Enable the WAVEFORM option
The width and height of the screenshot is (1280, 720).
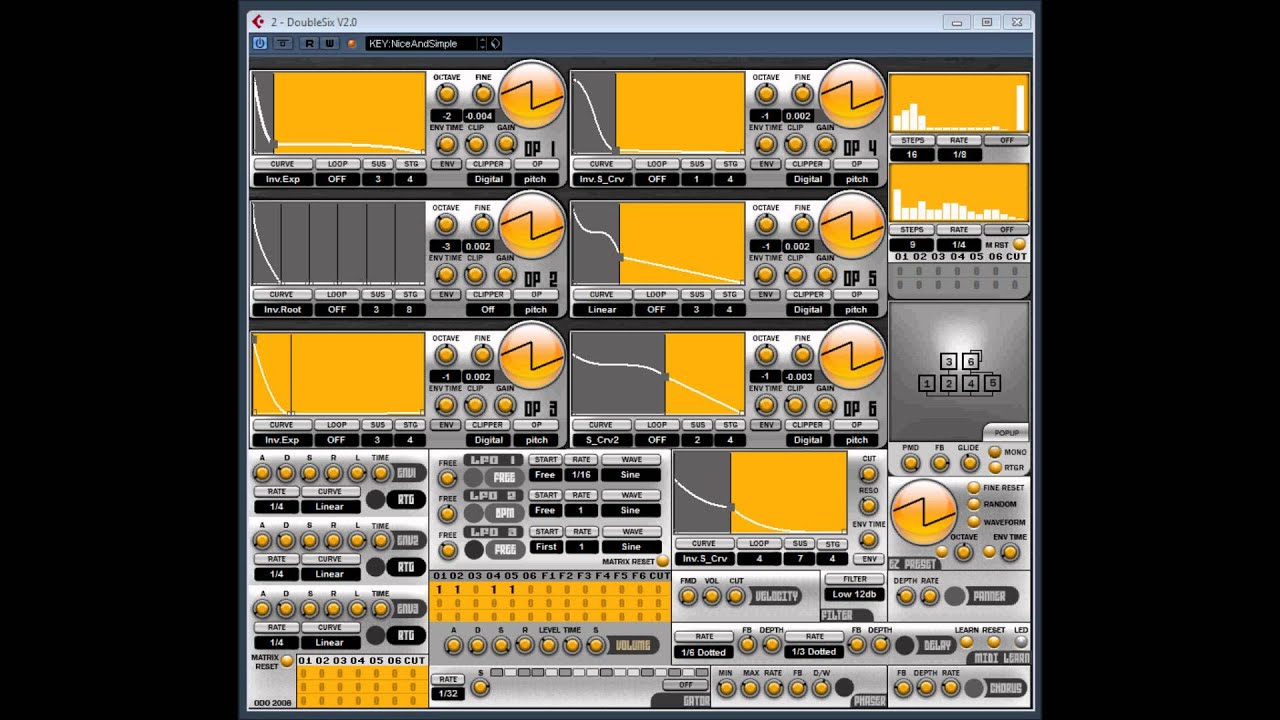pos(973,522)
